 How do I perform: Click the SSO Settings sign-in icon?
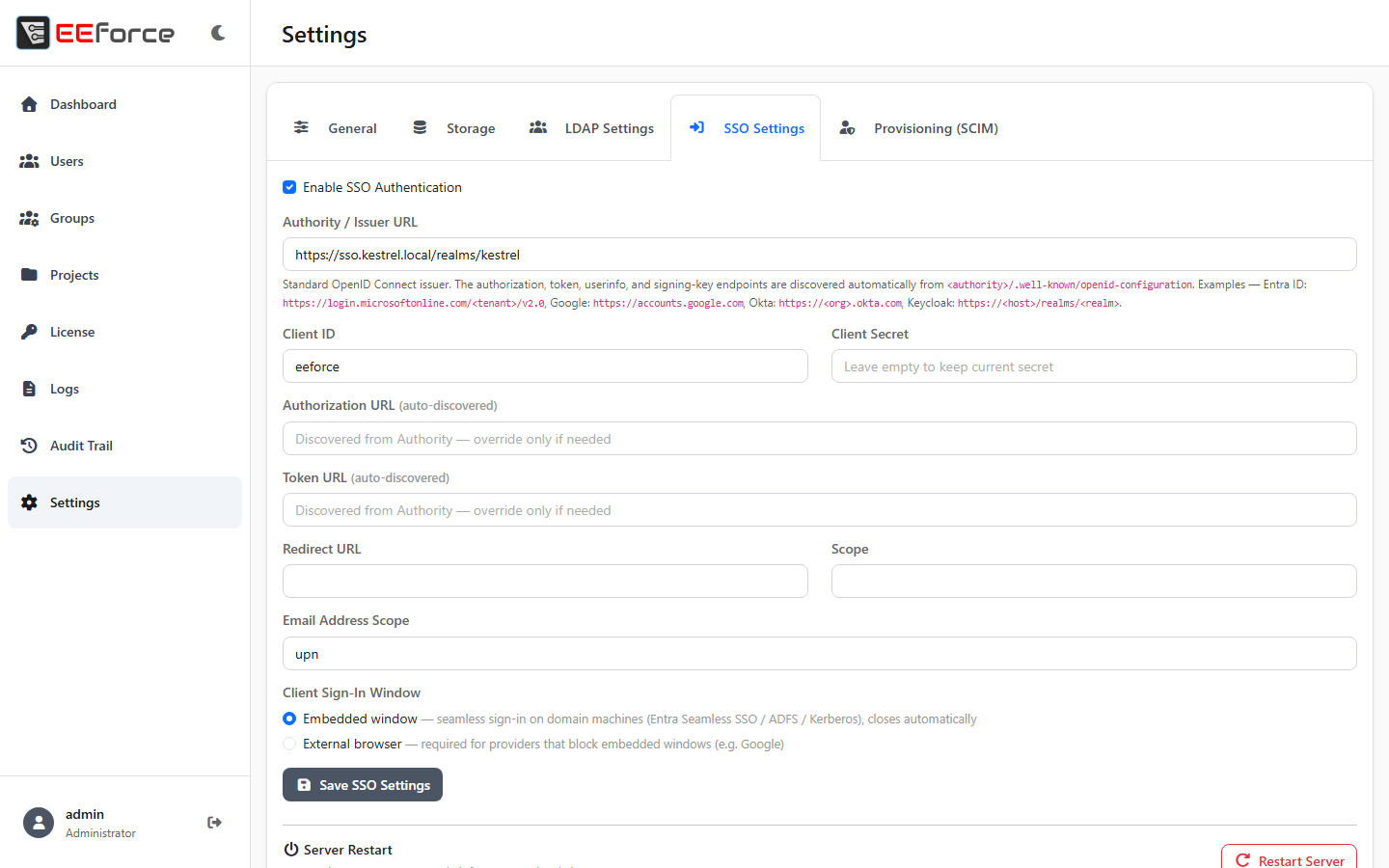coord(696,127)
